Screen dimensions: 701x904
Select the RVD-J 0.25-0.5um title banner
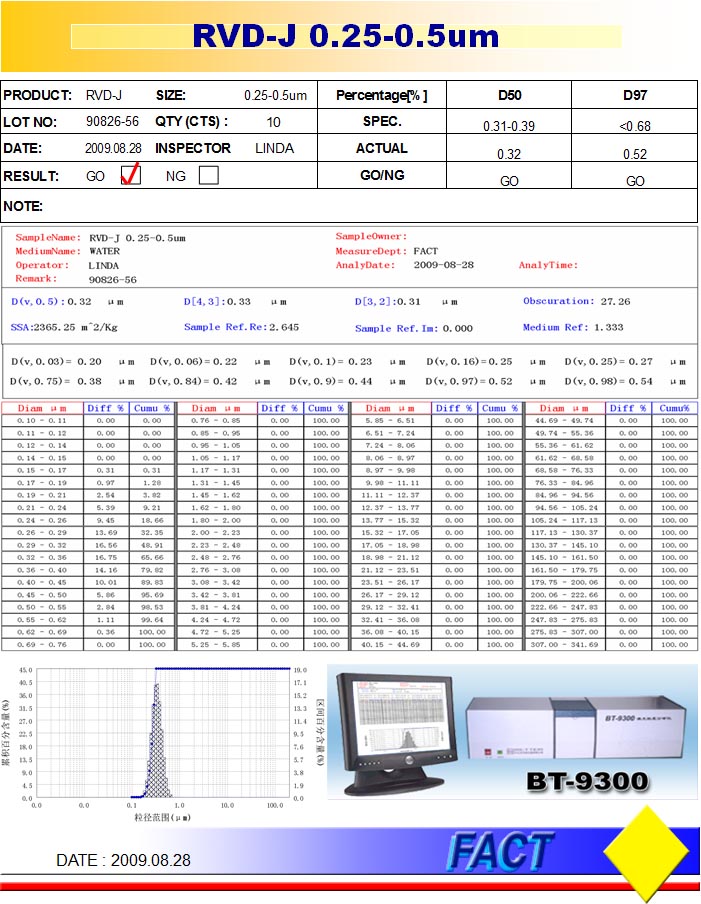click(x=346, y=36)
